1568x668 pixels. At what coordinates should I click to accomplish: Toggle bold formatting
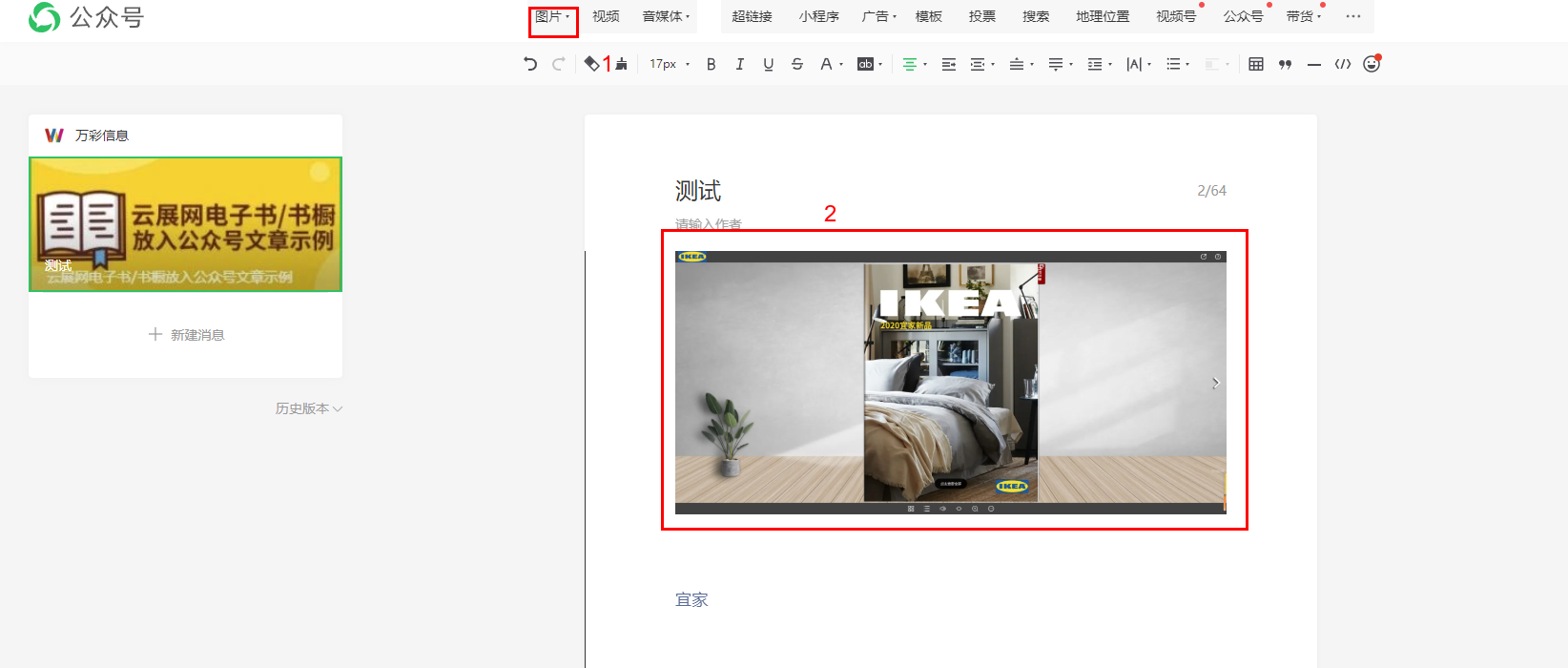[x=711, y=64]
